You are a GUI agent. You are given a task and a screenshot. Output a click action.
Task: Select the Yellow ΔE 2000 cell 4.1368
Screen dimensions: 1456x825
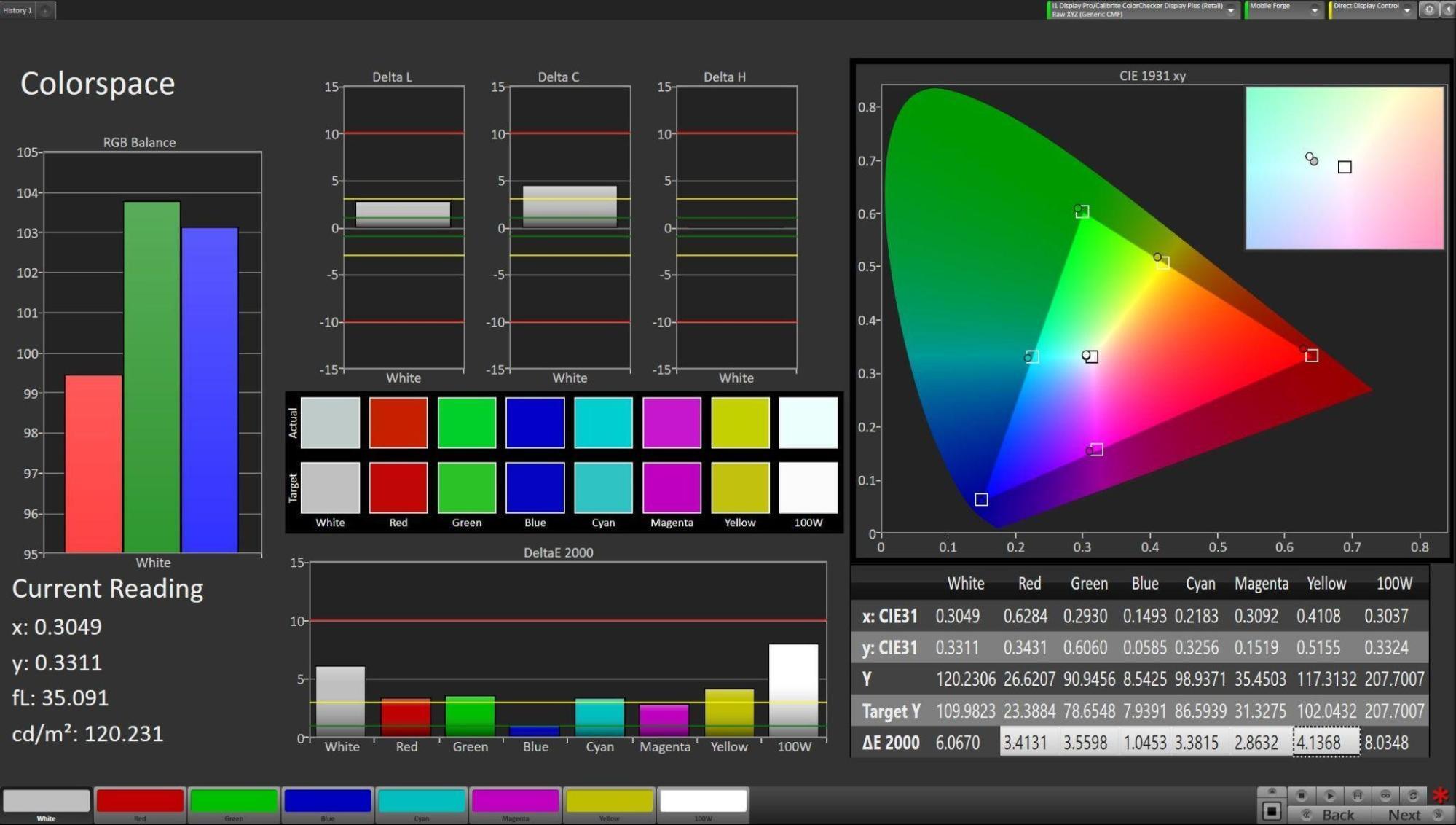click(1326, 742)
